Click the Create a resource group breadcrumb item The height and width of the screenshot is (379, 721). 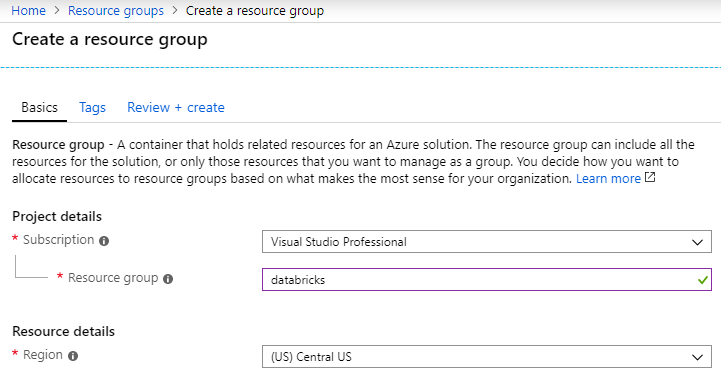pos(255,11)
